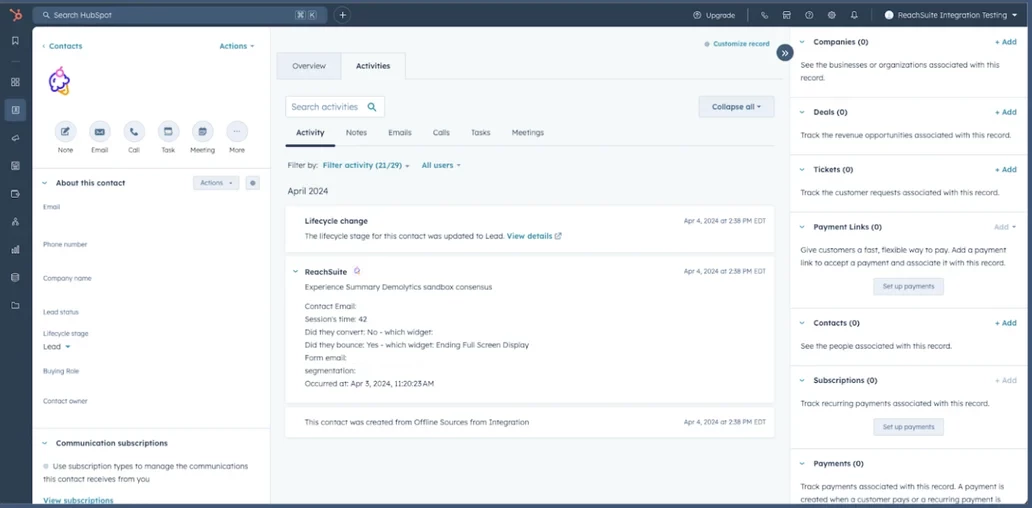Collapse the Tickets (0) panel

tap(802, 169)
